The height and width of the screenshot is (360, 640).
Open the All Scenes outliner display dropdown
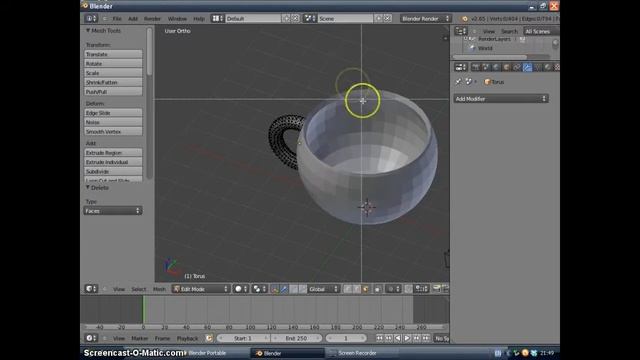click(541, 31)
